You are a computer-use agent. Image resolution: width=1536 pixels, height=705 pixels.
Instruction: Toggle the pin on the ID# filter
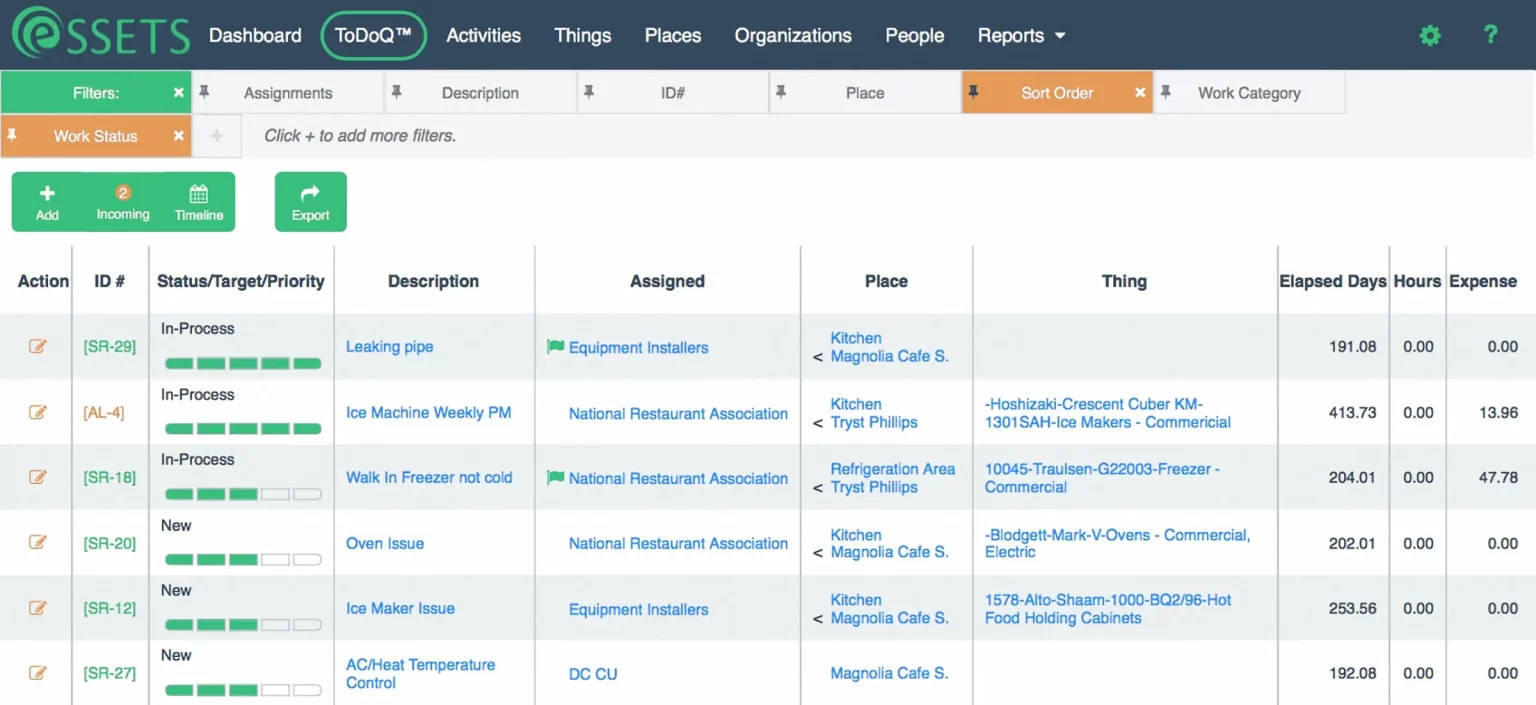pyautogui.click(x=589, y=92)
